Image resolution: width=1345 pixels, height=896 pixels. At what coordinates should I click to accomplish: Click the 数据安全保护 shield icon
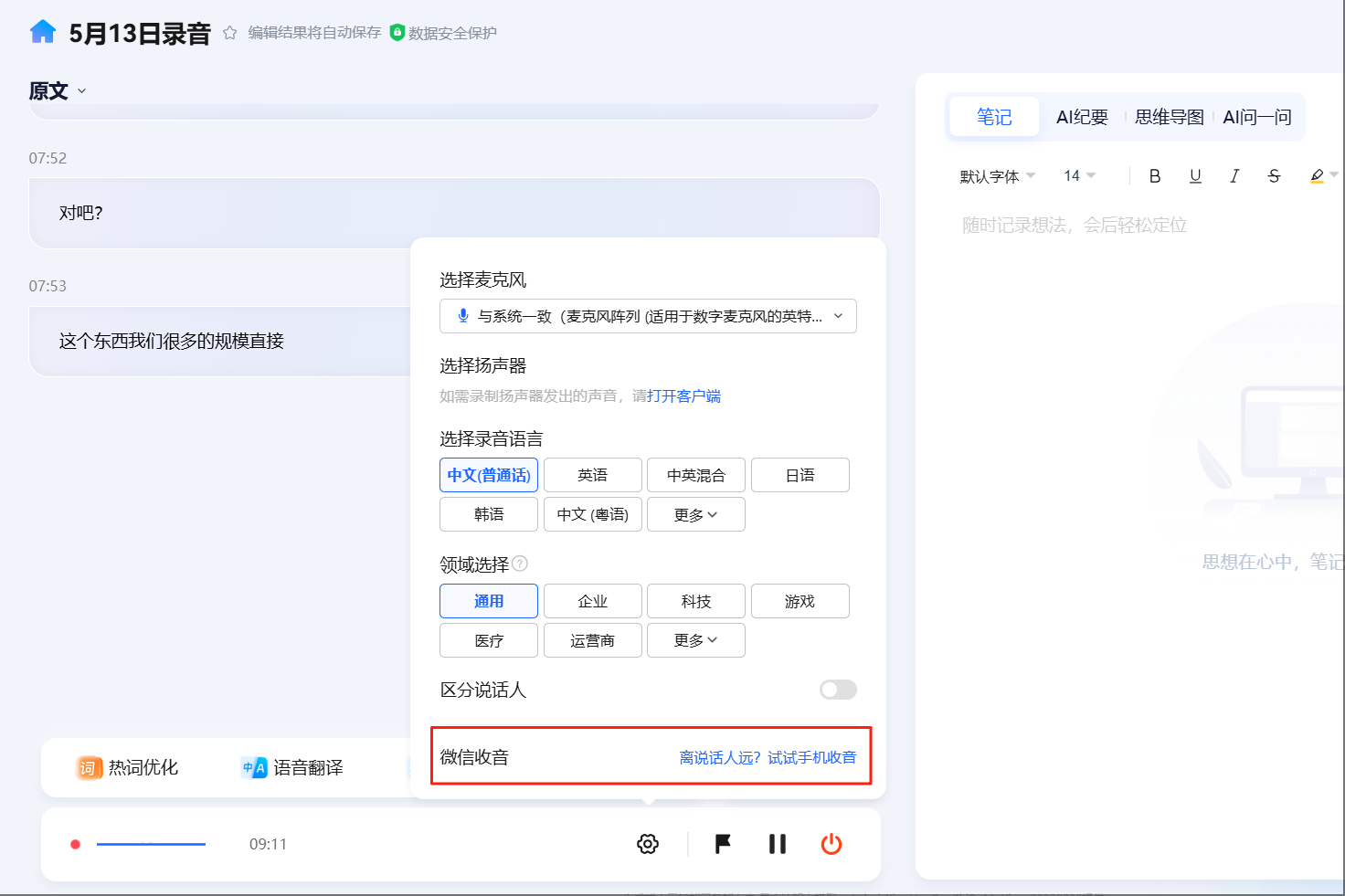[x=397, y=33]
